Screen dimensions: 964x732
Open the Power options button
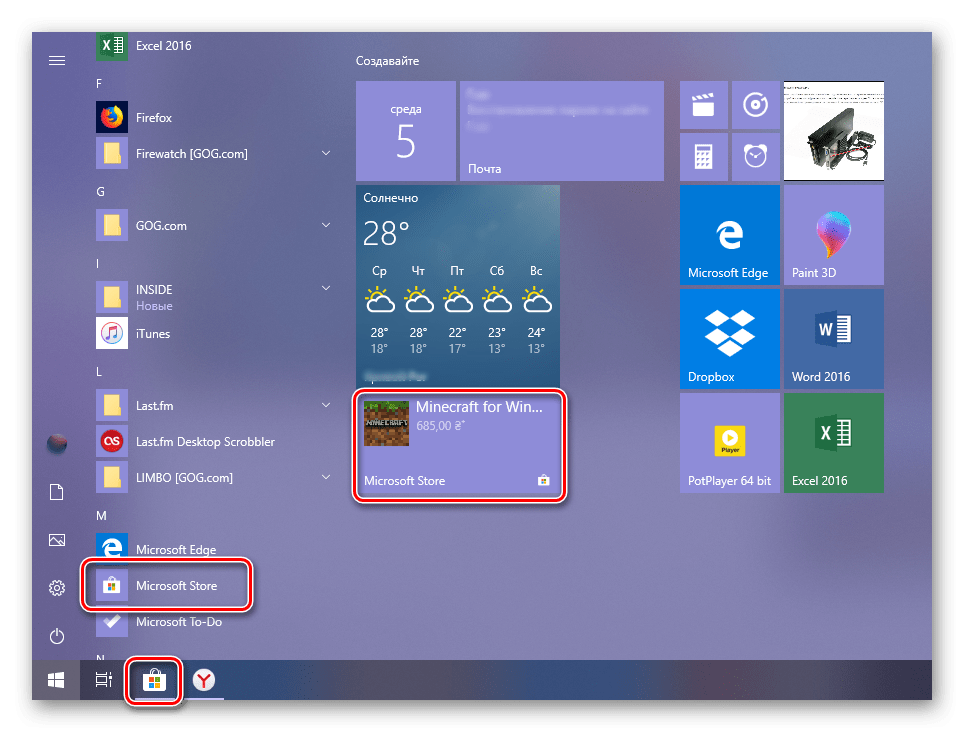click(x=57, y=636)
